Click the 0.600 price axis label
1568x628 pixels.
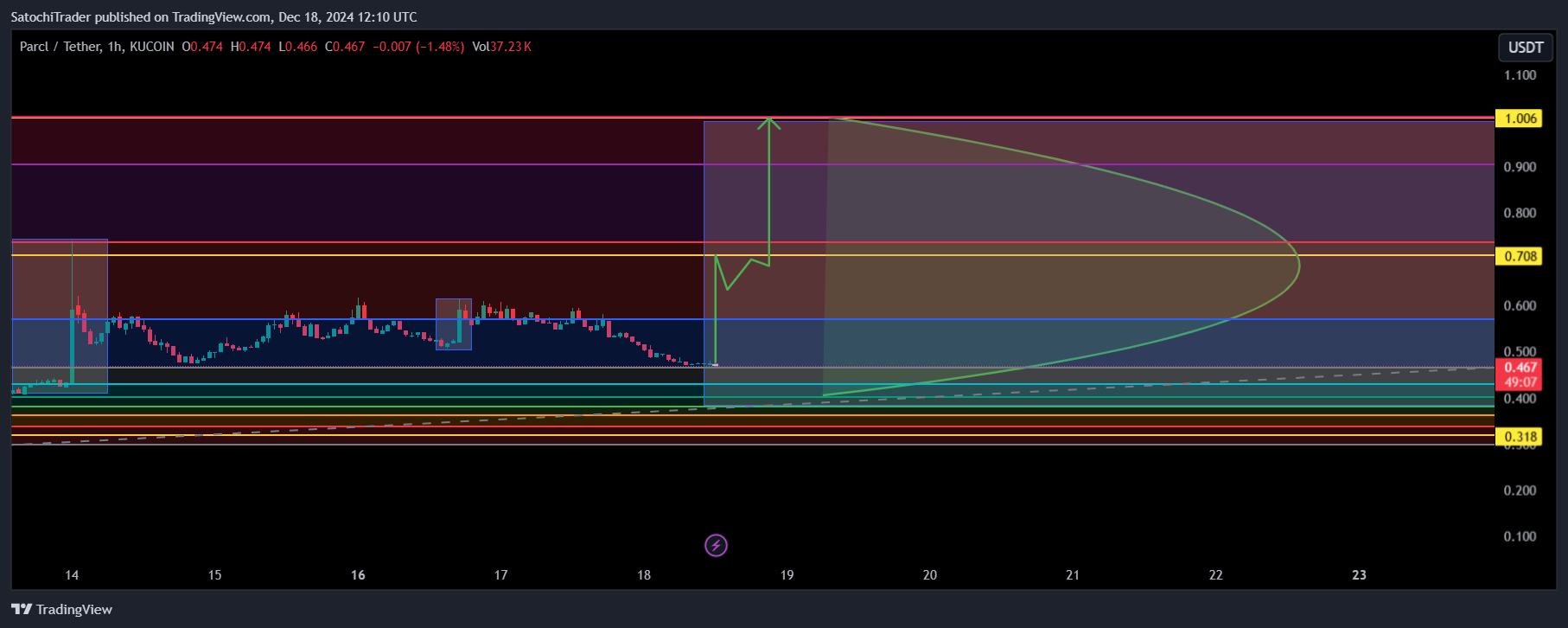[x=1520, y=305]
